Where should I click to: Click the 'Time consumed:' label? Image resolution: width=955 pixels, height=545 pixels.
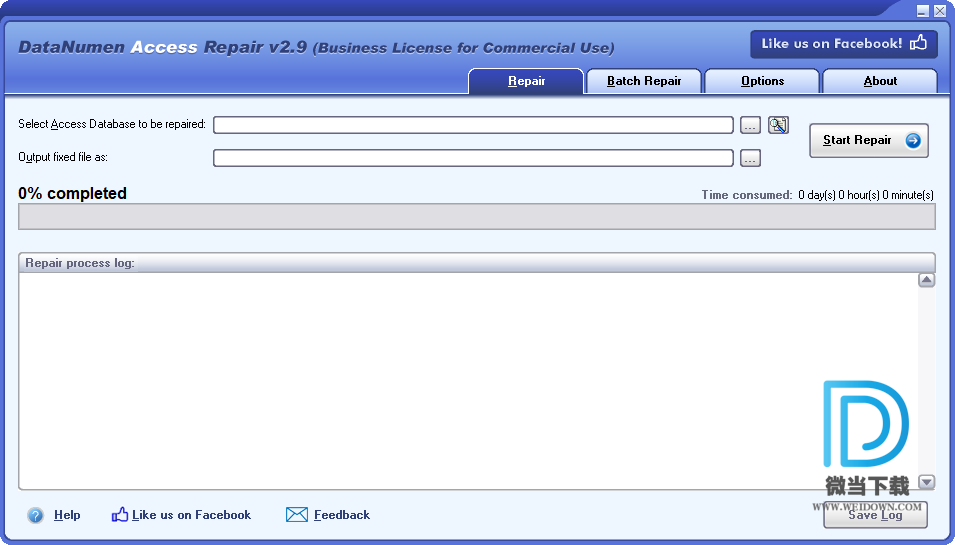click(x=747, y=195)
